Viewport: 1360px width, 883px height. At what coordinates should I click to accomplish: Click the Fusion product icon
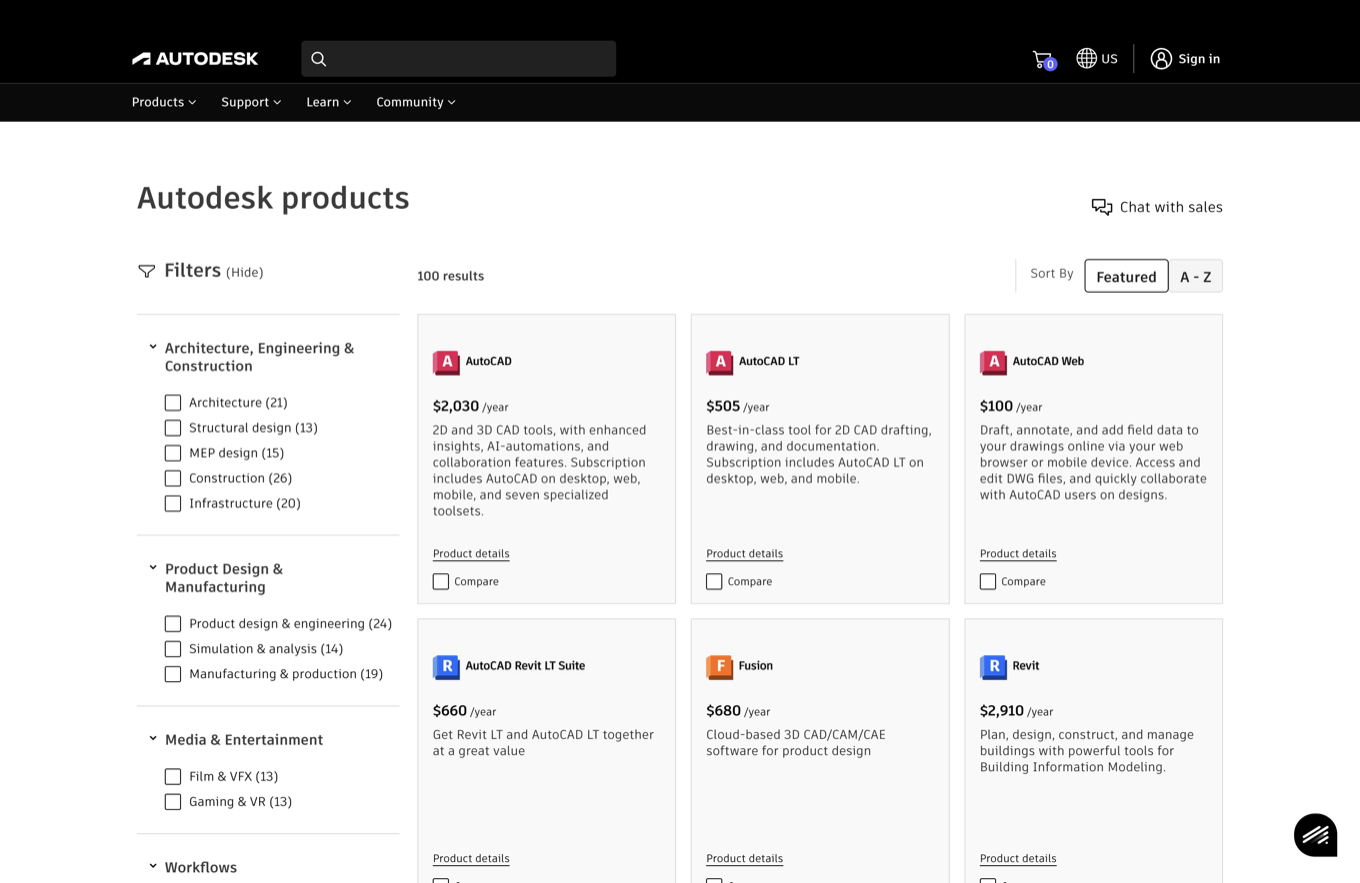click(720, 667)
